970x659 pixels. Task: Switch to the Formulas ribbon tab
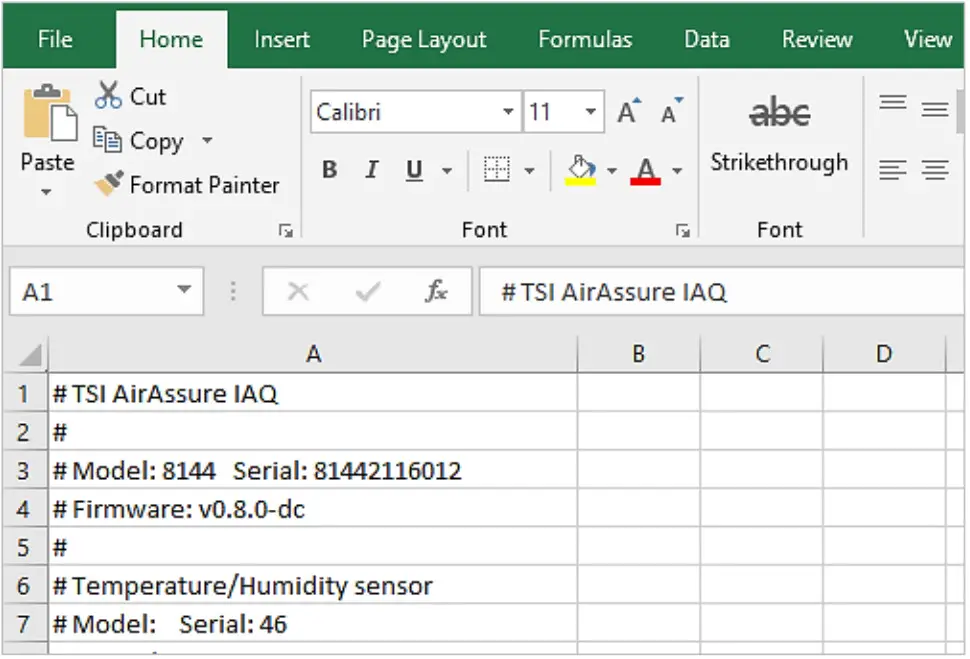click(x=585, y=39)
